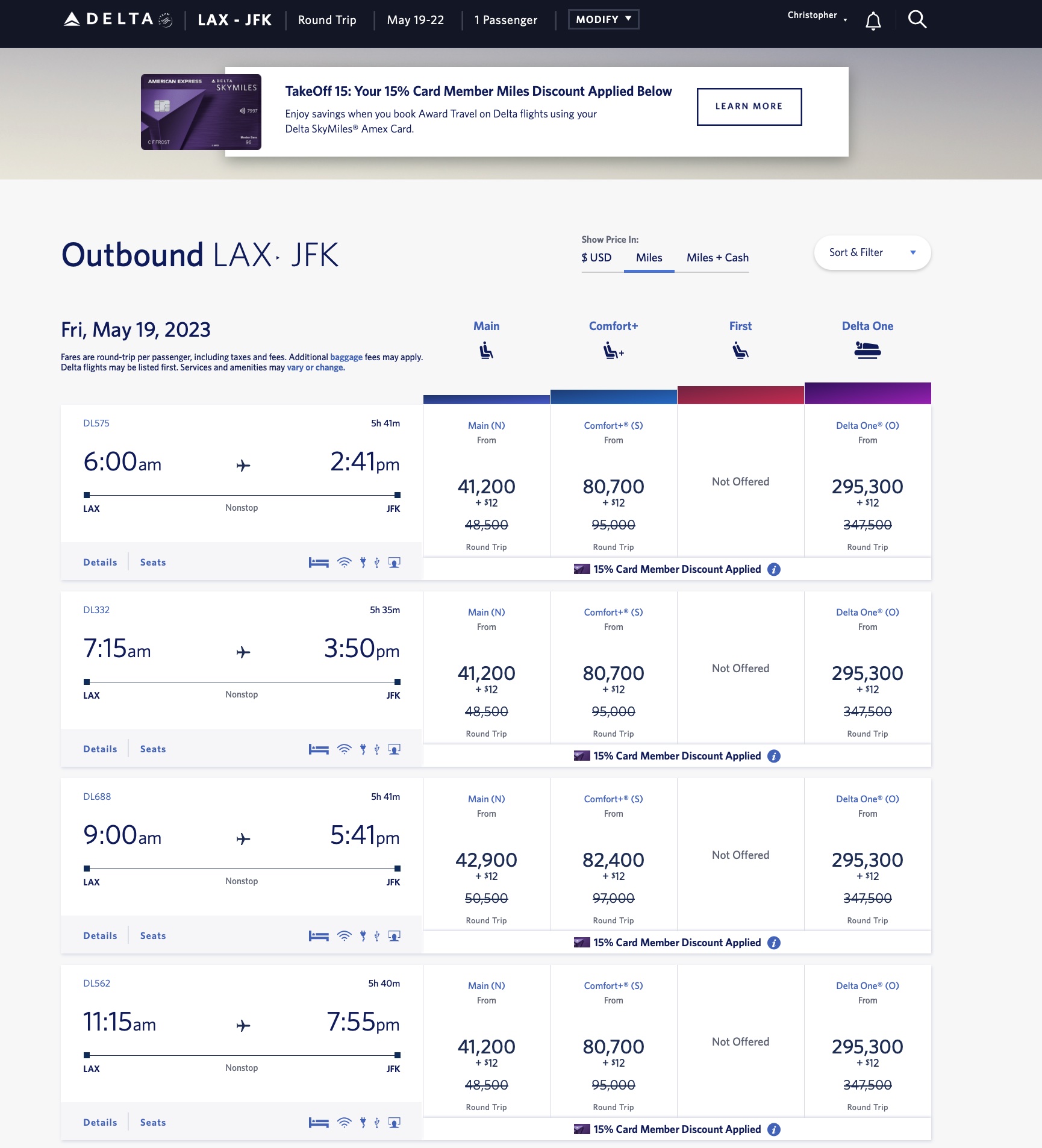Expand the Sort & Filter dropdown
This screenshot has width=1042, height=1148.
872,252
